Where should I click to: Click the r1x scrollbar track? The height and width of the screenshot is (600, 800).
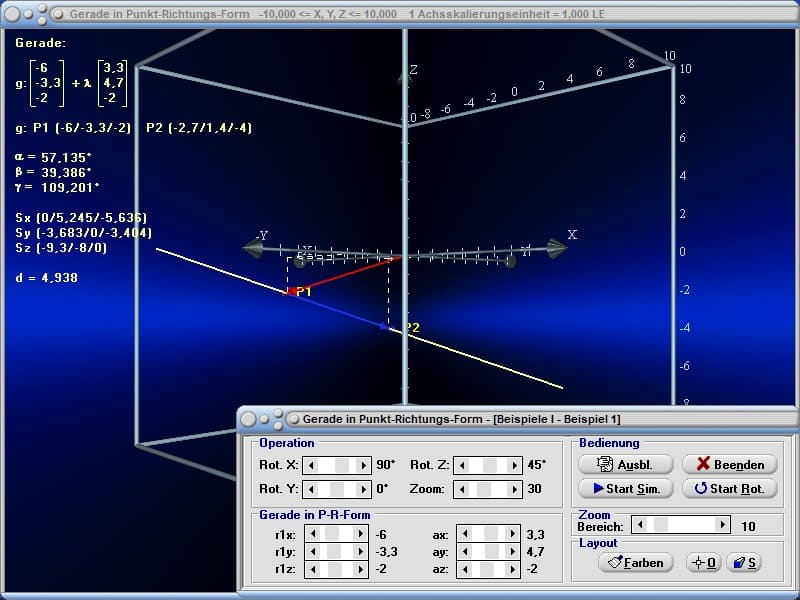(337, 534)
